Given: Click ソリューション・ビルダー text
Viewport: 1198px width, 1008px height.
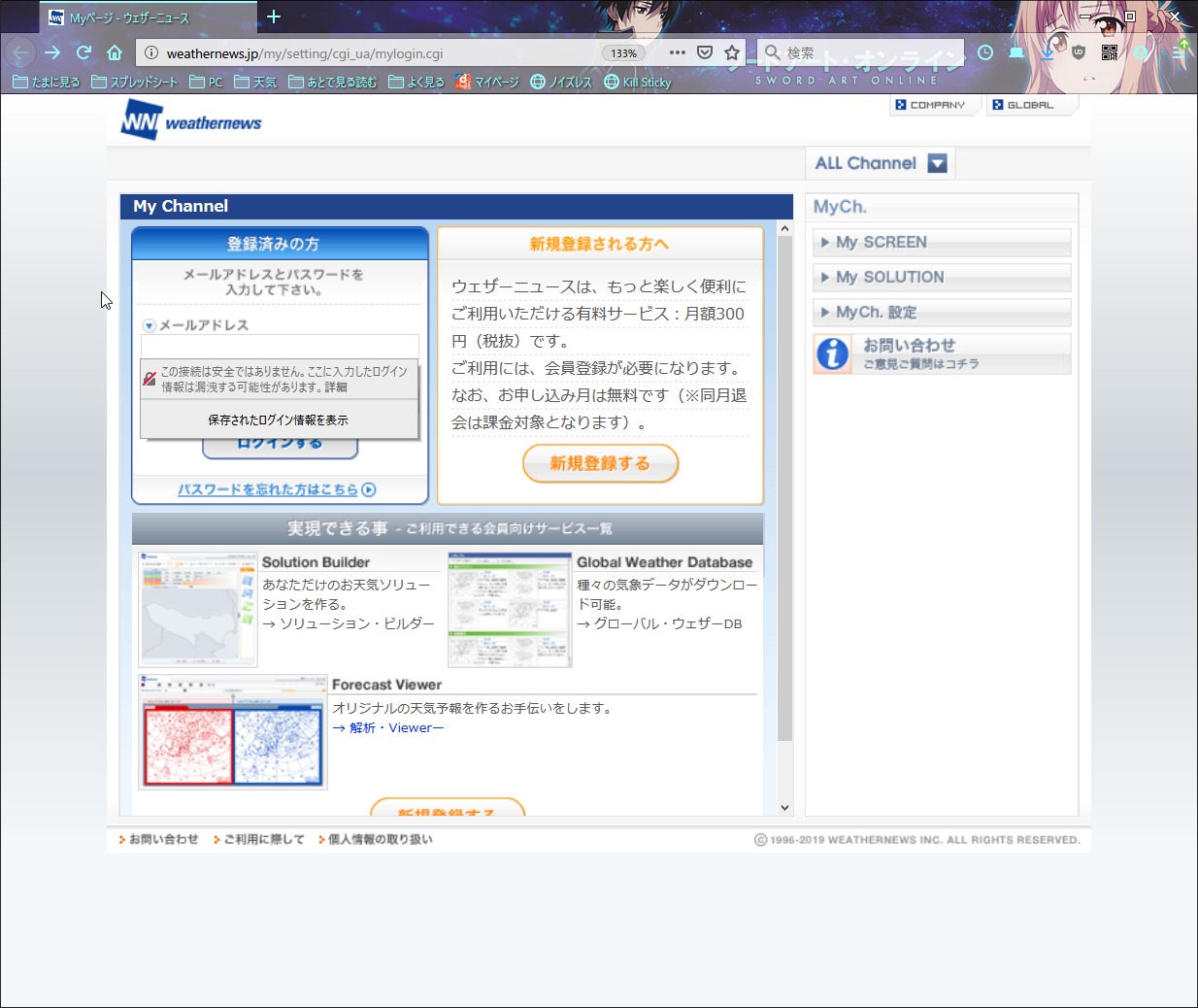Looking at the screenshot, I should (356, 623).
